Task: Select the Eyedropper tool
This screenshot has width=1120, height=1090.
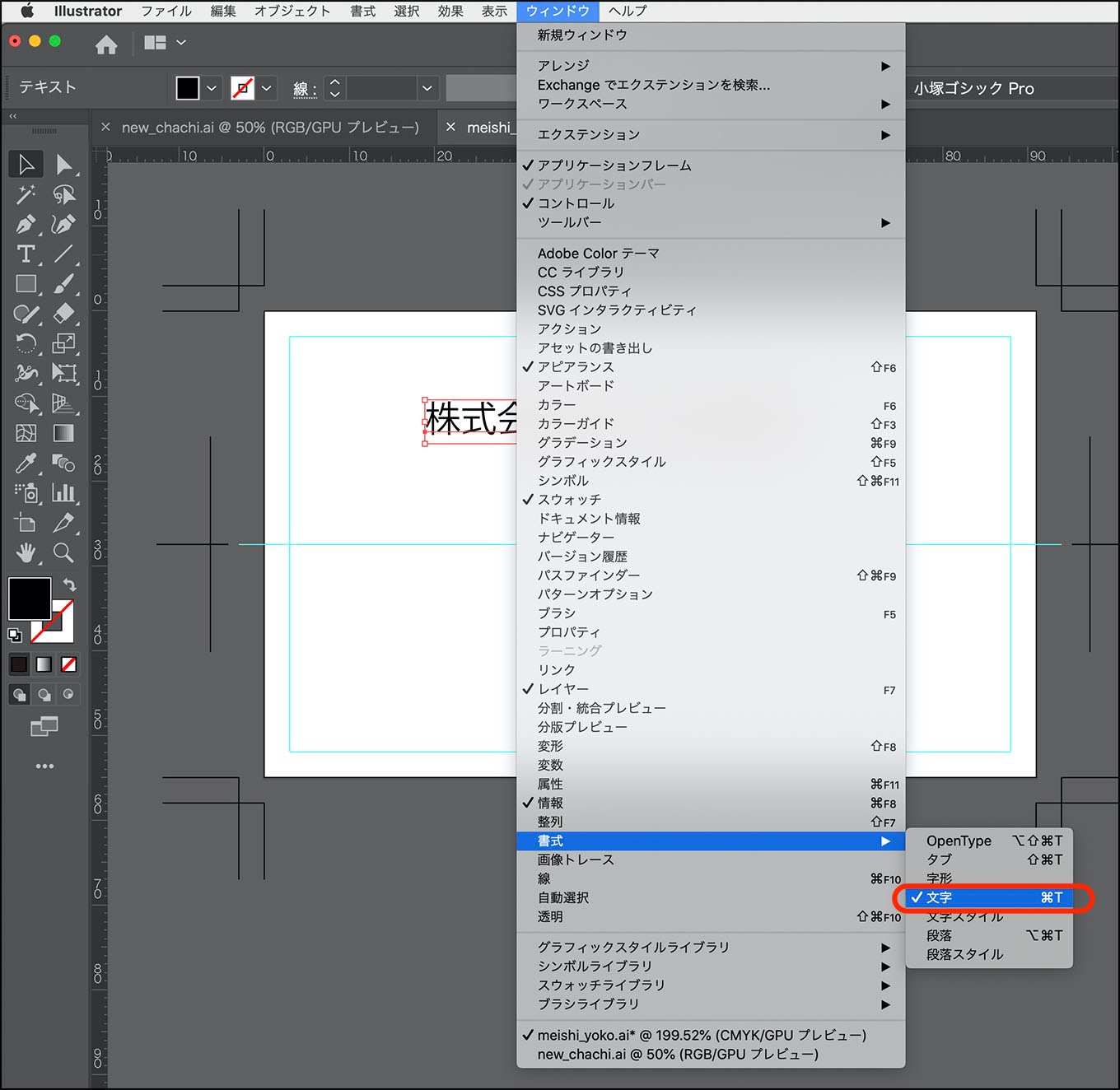Action: coord(26,463)
